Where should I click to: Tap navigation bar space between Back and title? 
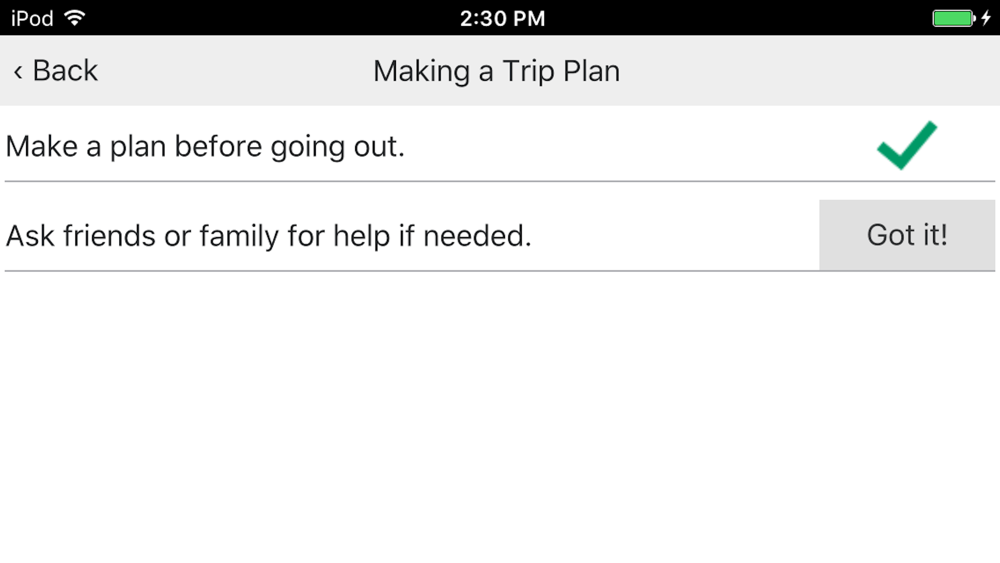pyautogui.click(x=235, y=71)
